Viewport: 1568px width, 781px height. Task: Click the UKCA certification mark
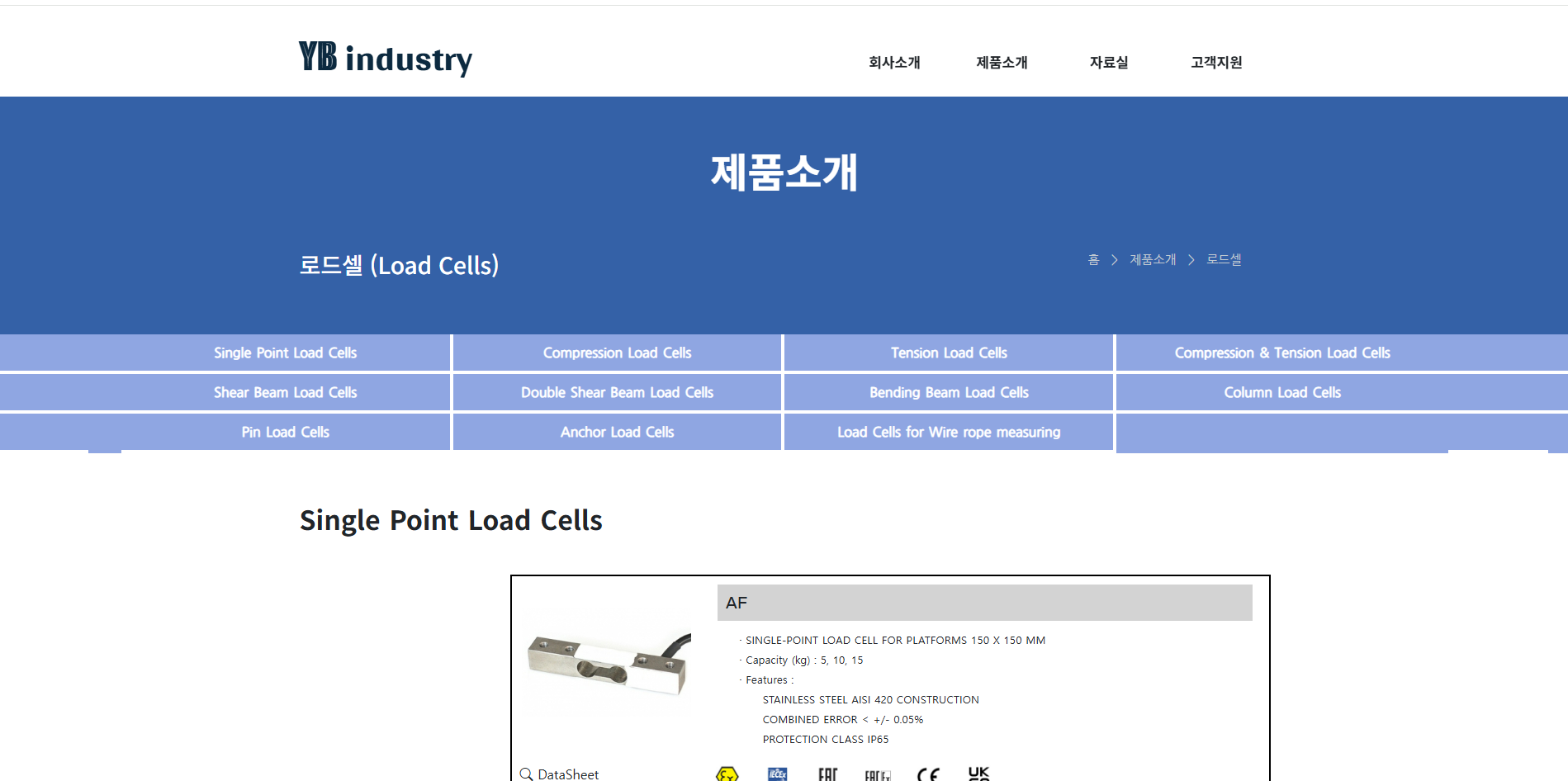[978, 774]
